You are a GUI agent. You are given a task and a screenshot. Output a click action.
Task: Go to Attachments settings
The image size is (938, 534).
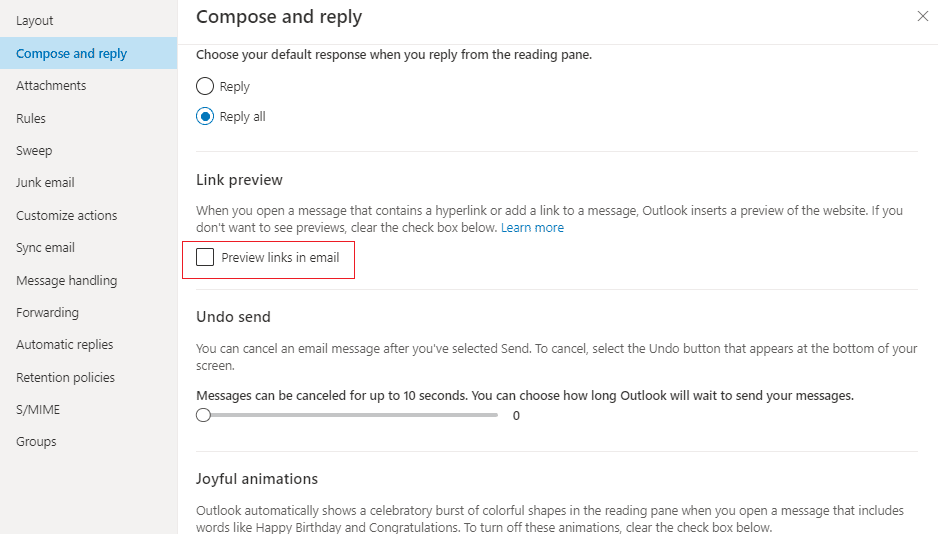51,86
